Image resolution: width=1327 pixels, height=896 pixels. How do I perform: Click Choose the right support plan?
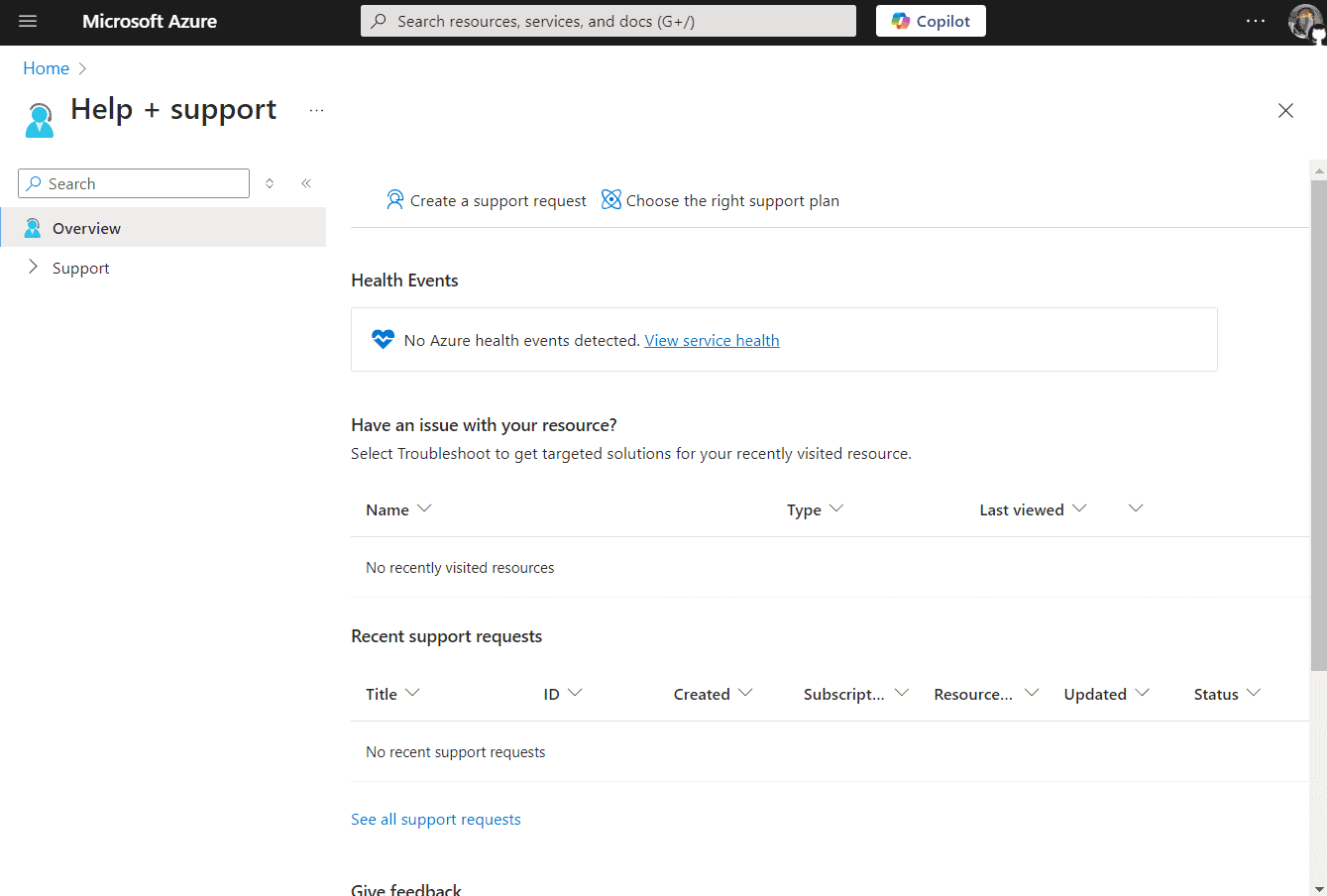720,200
